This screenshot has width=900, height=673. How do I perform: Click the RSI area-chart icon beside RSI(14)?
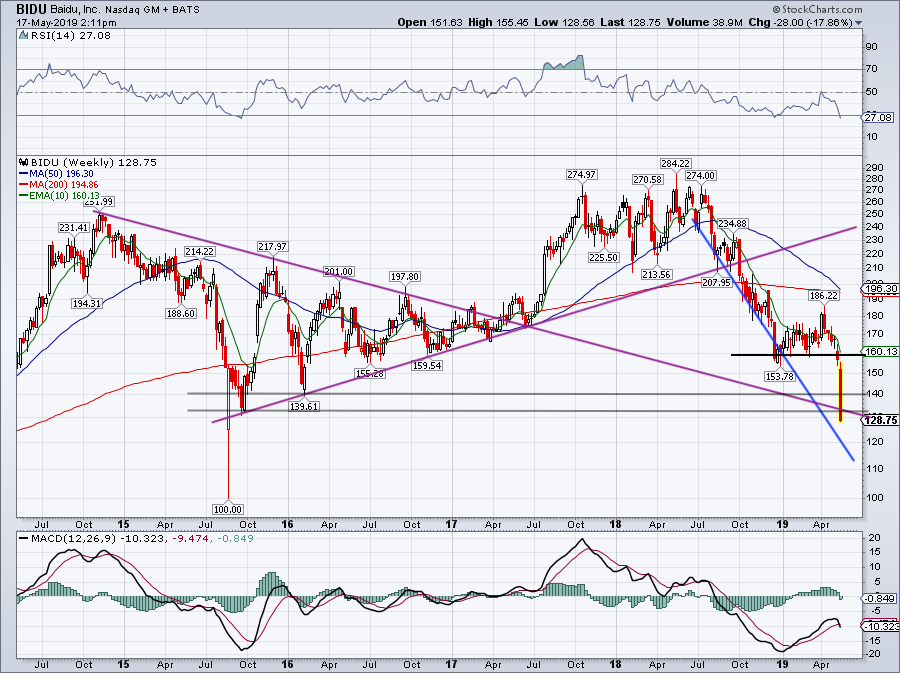click(23, 35)
